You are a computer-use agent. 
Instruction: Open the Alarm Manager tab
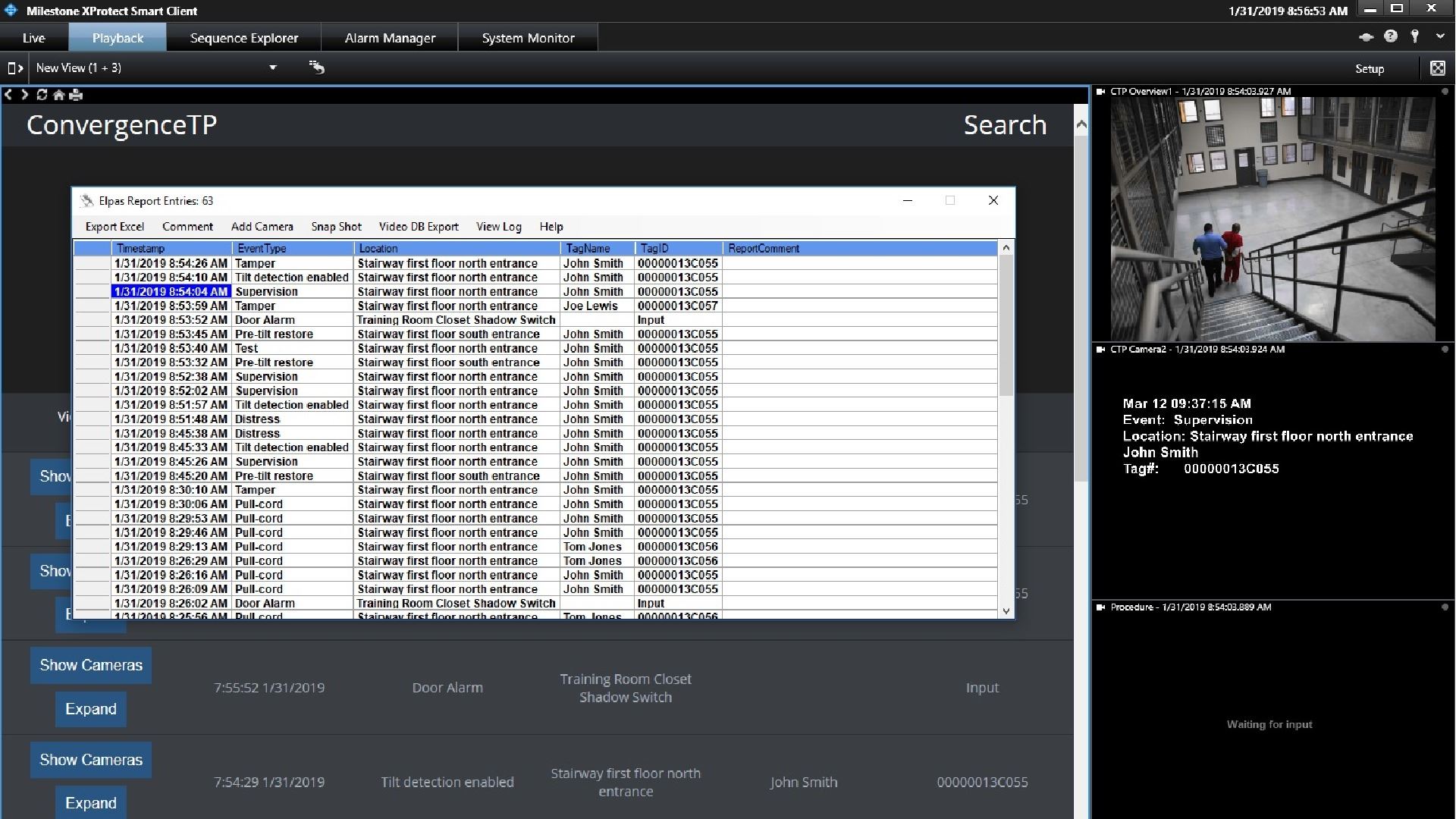coord(390,38)
